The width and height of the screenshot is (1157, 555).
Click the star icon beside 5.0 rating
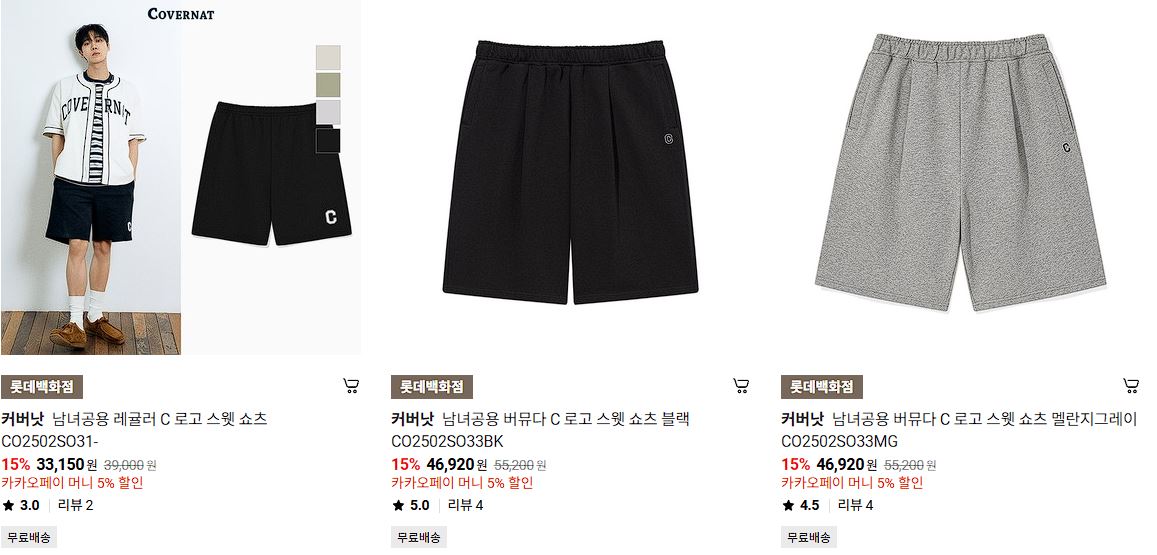pos(398,506)
